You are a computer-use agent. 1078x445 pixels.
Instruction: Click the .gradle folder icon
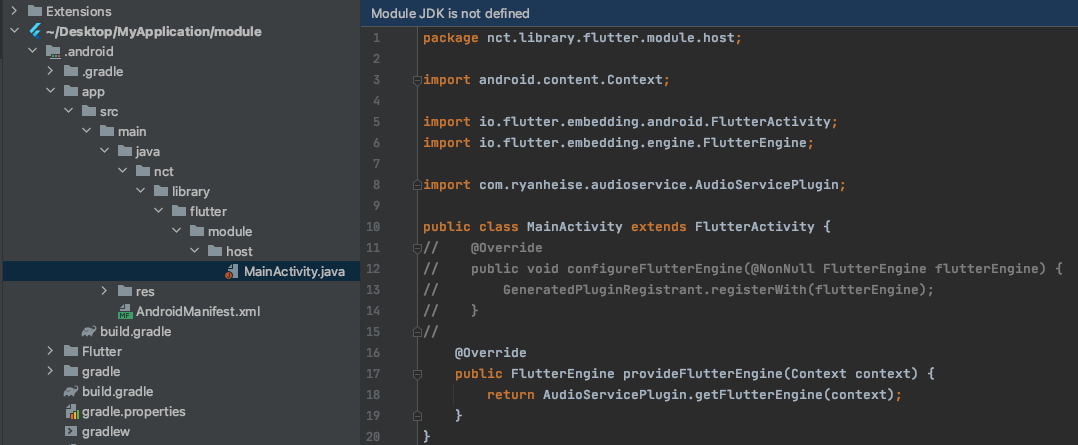pyautogui.click(x=70, y=72)
